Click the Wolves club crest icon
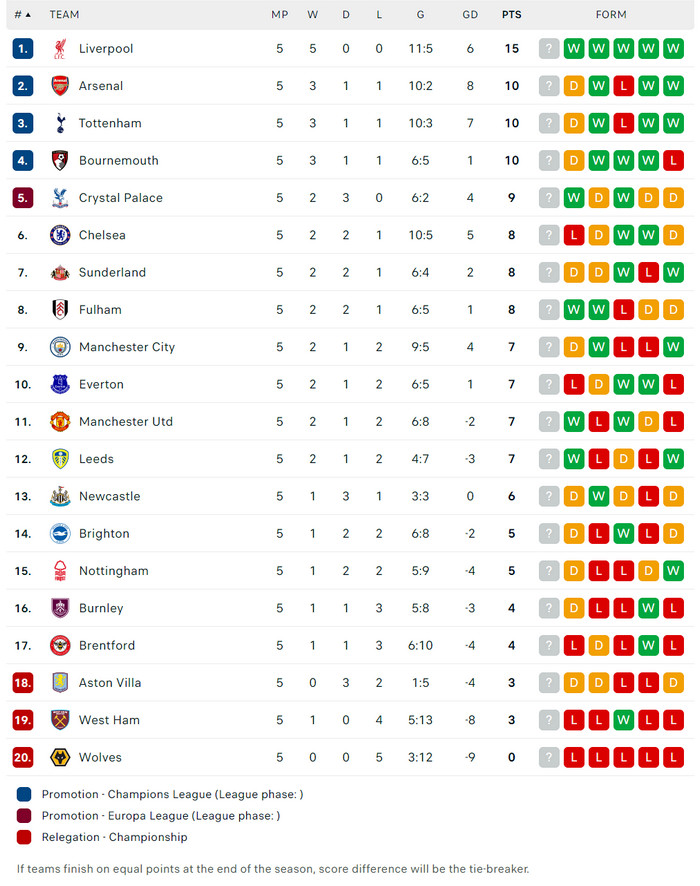700x886 pixels. click(60, 757)
